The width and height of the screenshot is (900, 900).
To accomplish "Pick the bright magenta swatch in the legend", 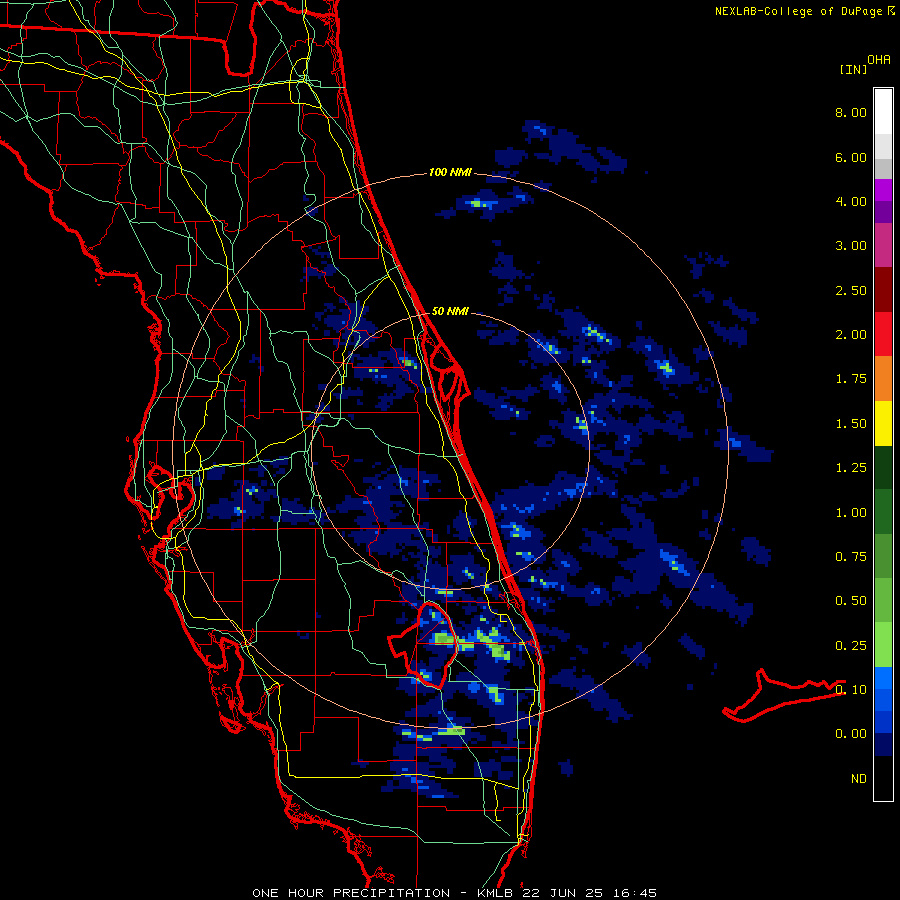I will 883,190.
